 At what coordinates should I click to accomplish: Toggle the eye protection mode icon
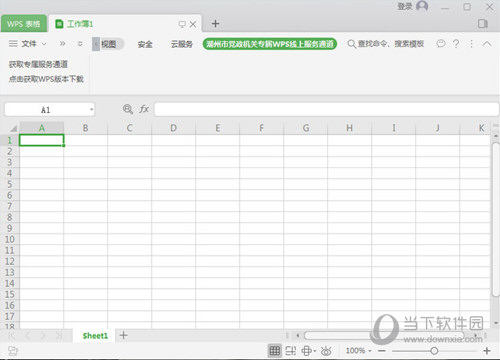click(326, 351)
